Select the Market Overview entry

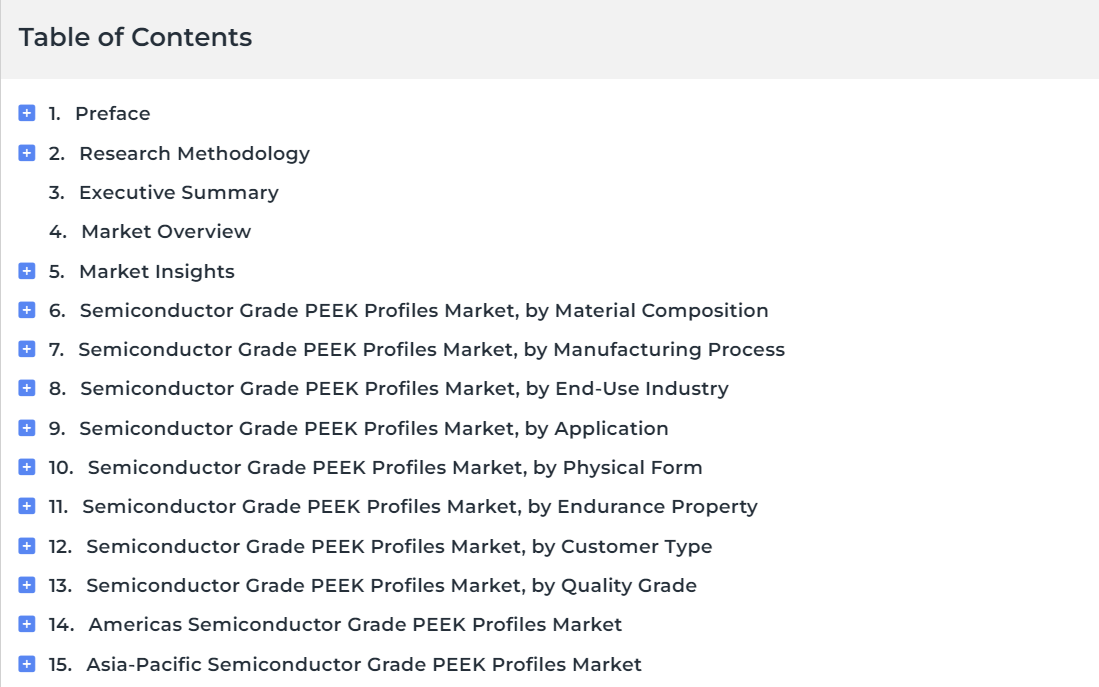coord(166,232)
